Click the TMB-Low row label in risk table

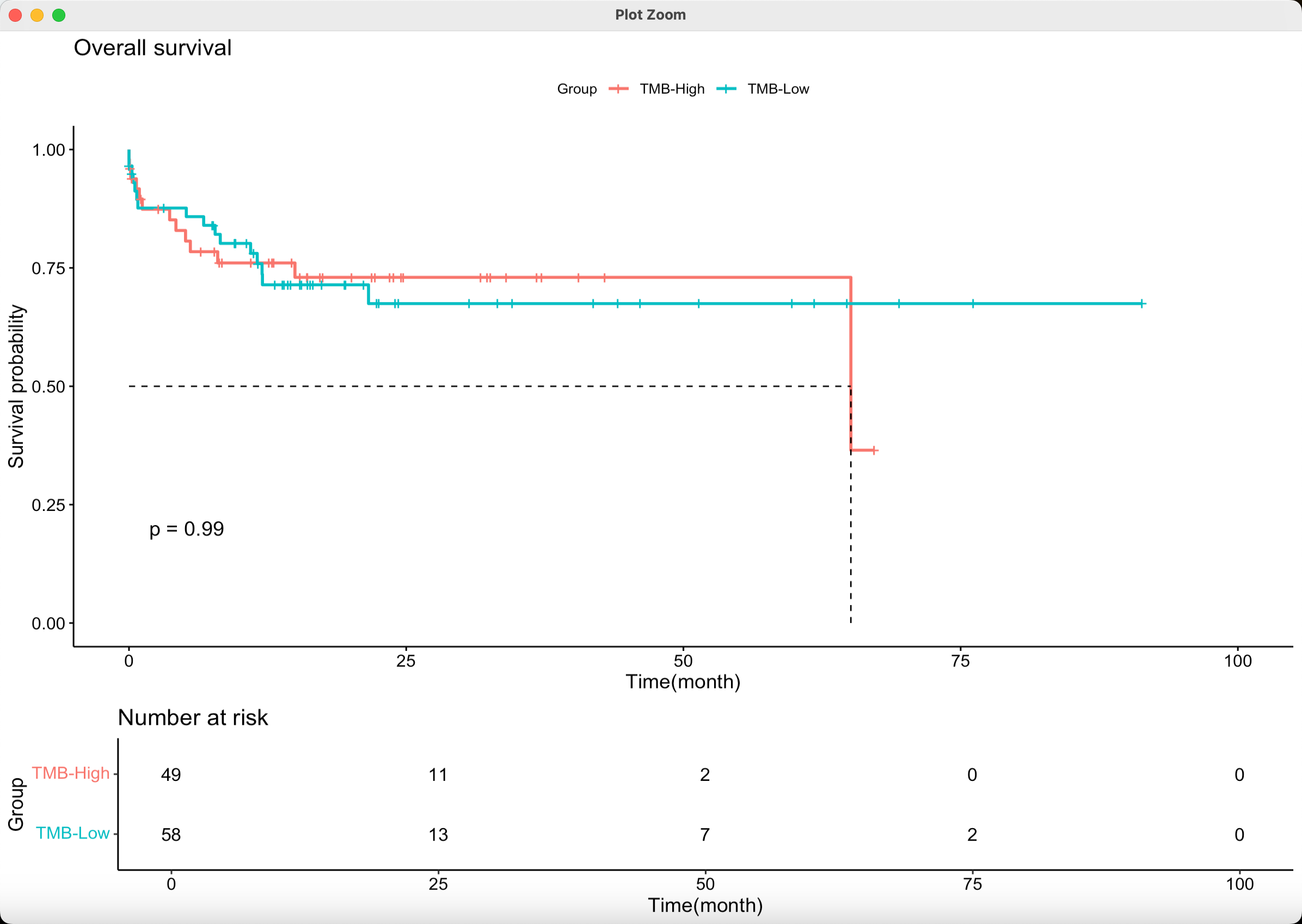72,833
